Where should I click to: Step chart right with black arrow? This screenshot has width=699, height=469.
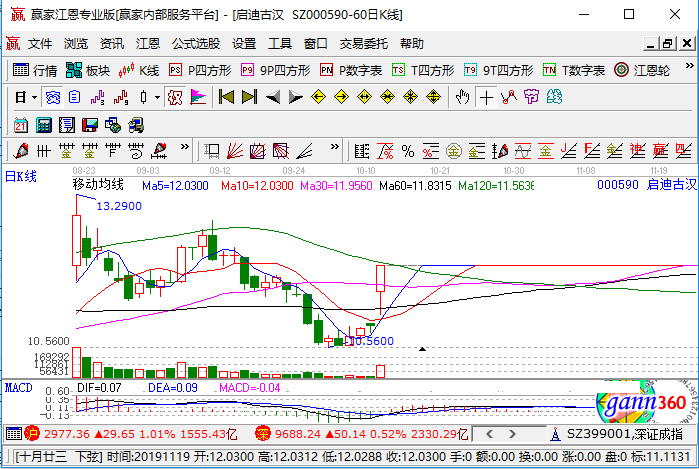click(296, 97)
